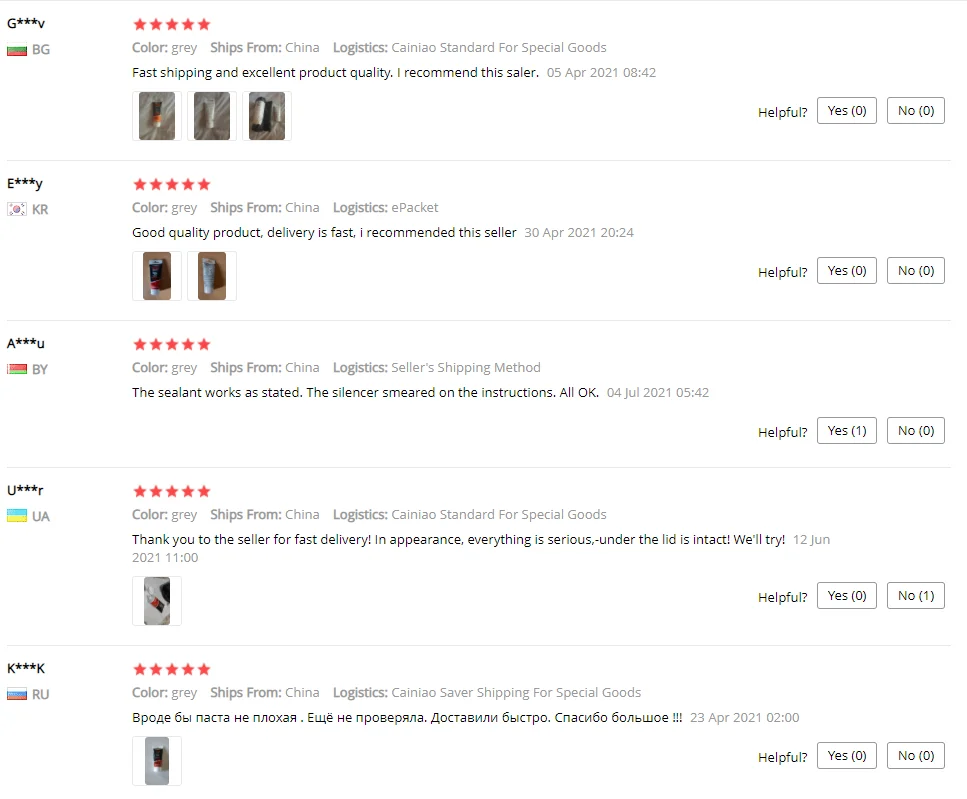The height and width of the screenshot is (799, 967).
Task: Open the photo in U***r's review
Action: (157, 601)
